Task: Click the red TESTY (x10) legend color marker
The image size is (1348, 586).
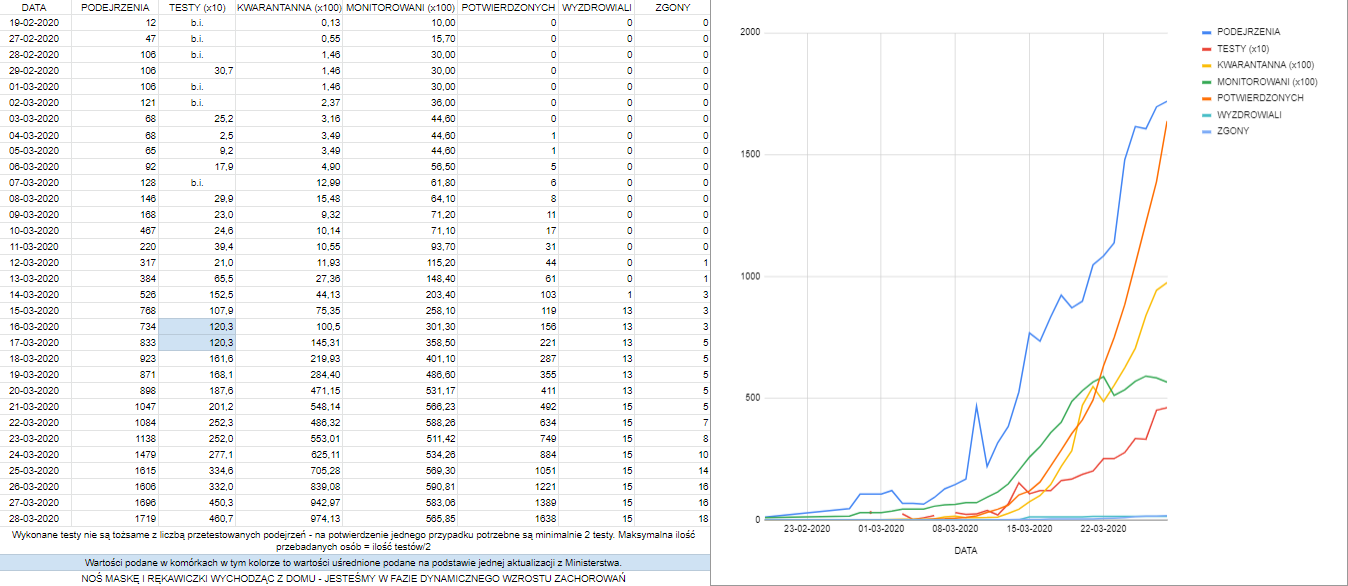Action: 1207,49
